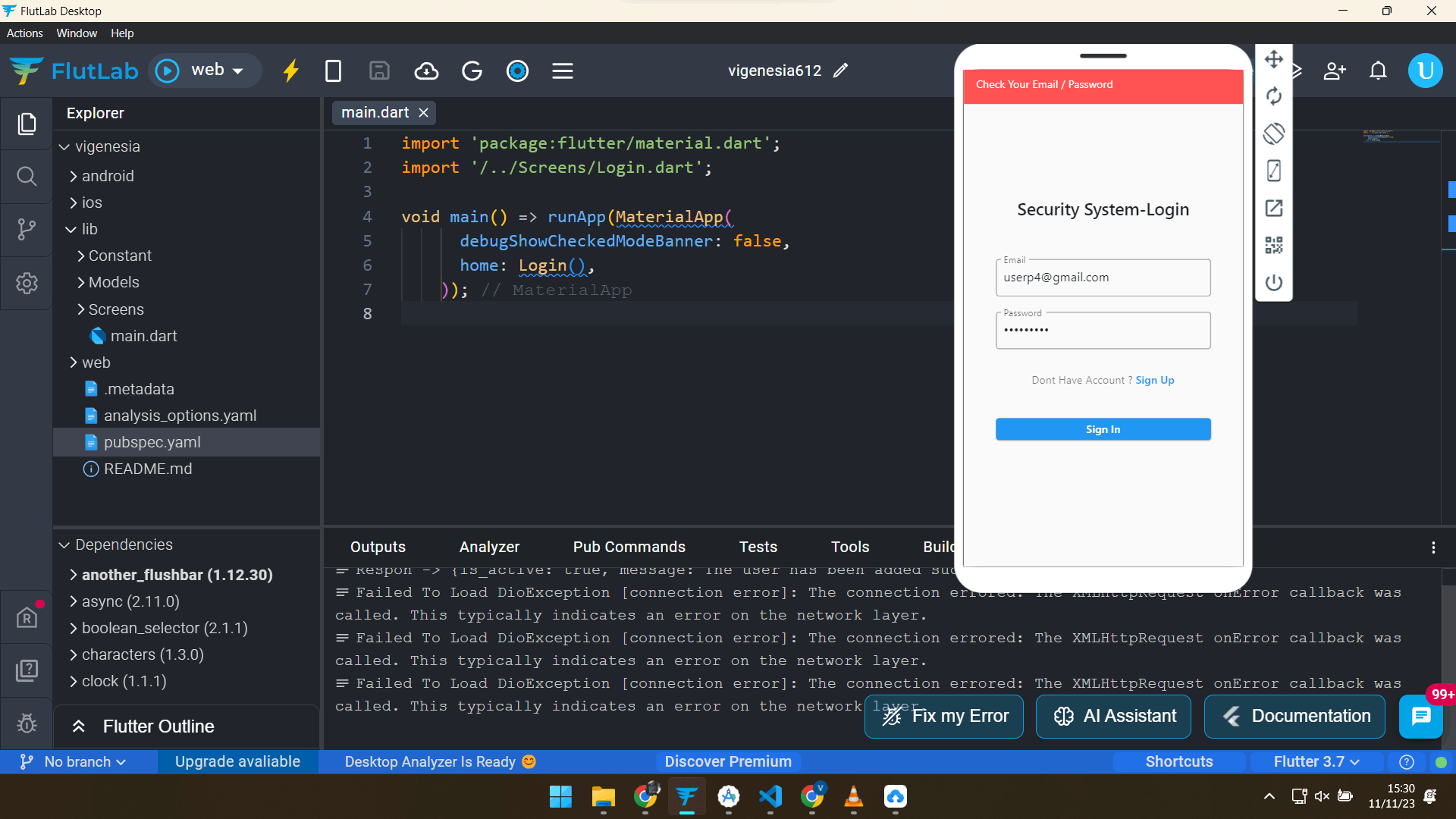1456x819 pixels.
Task: Open the emulator in an external window
Action: coord(1274,208)
